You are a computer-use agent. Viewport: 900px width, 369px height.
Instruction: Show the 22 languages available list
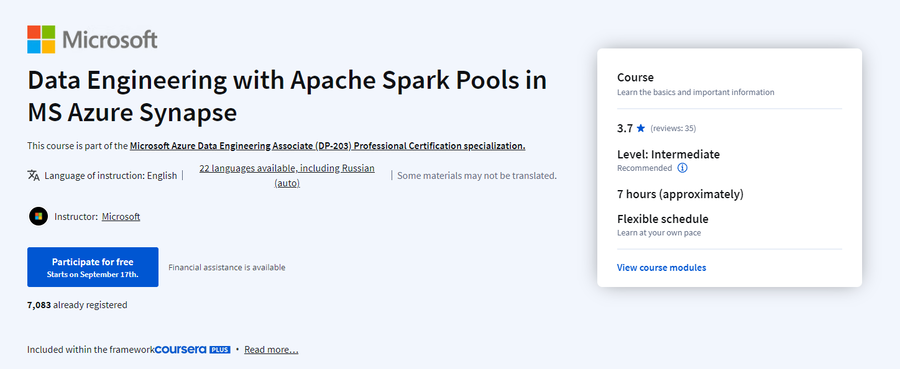click(287, 176)
